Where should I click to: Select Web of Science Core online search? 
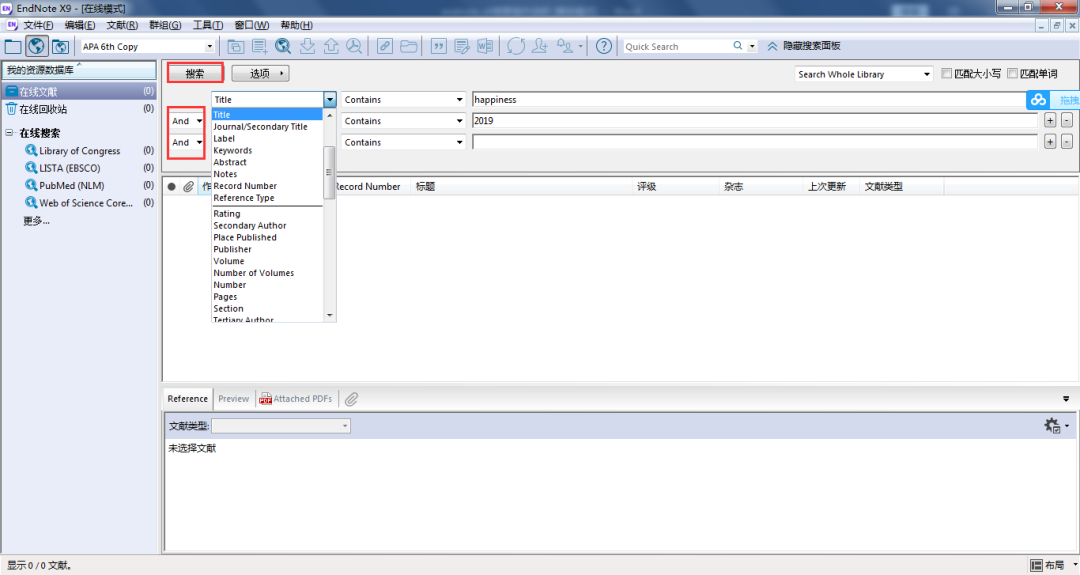tap(86, 203)
